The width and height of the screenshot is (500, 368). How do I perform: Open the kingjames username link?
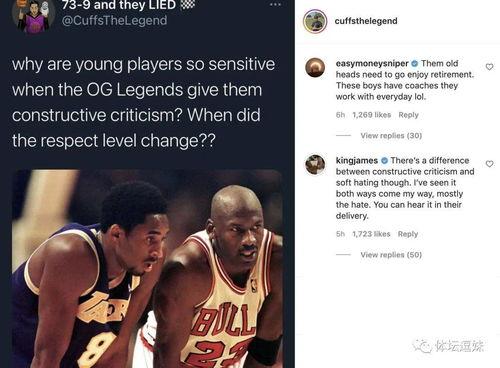tap(357, 161)
